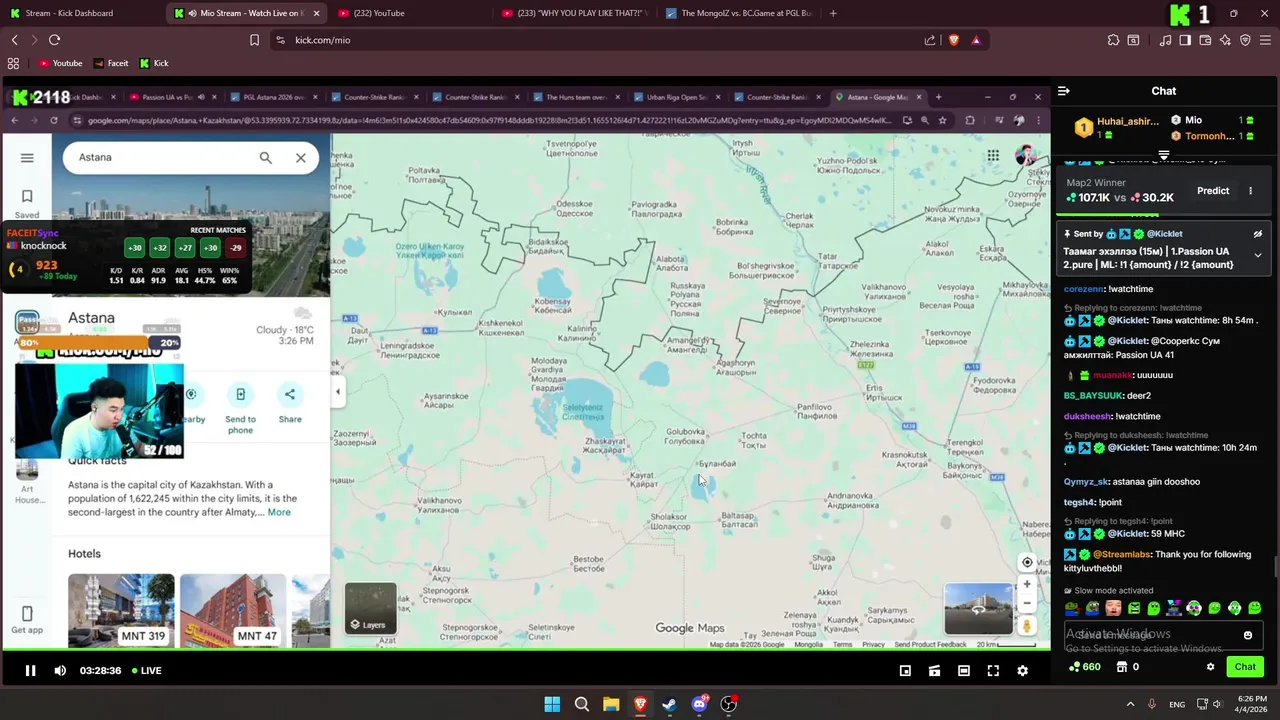Screen dimensions: 1280x720
Task: Zoom in the map with plus
Action: [1027, 585]
